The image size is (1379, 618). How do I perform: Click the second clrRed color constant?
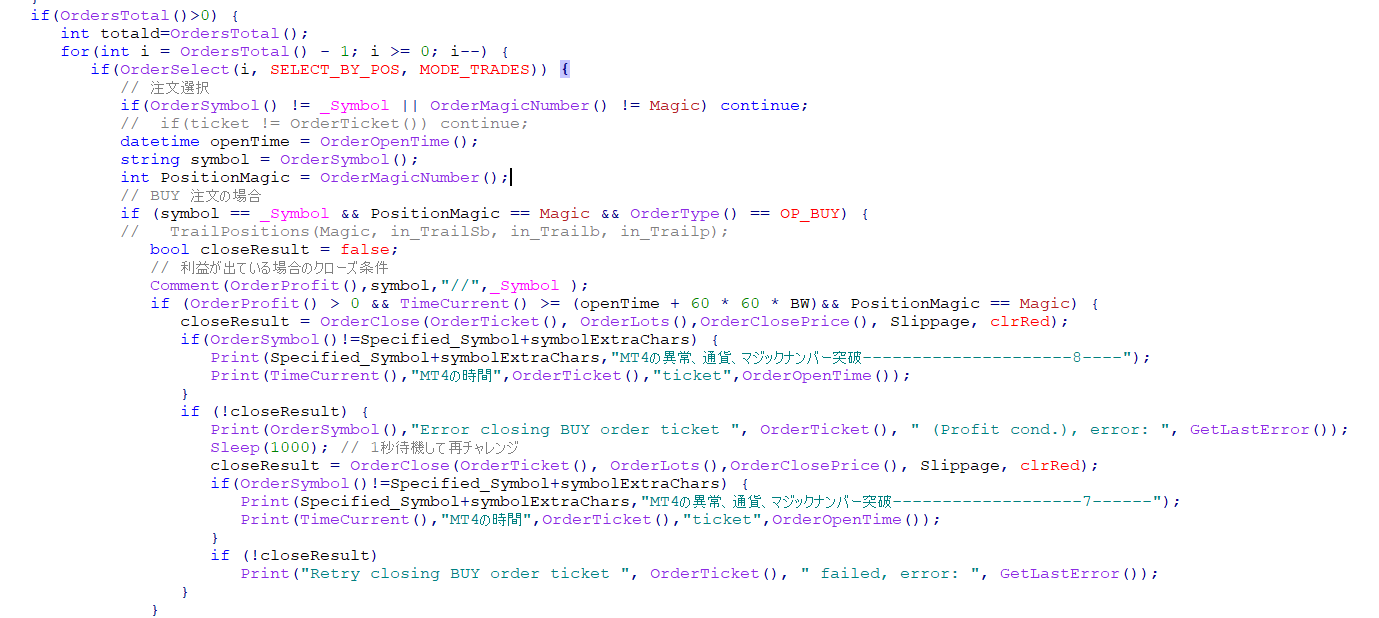[1045, 465]
